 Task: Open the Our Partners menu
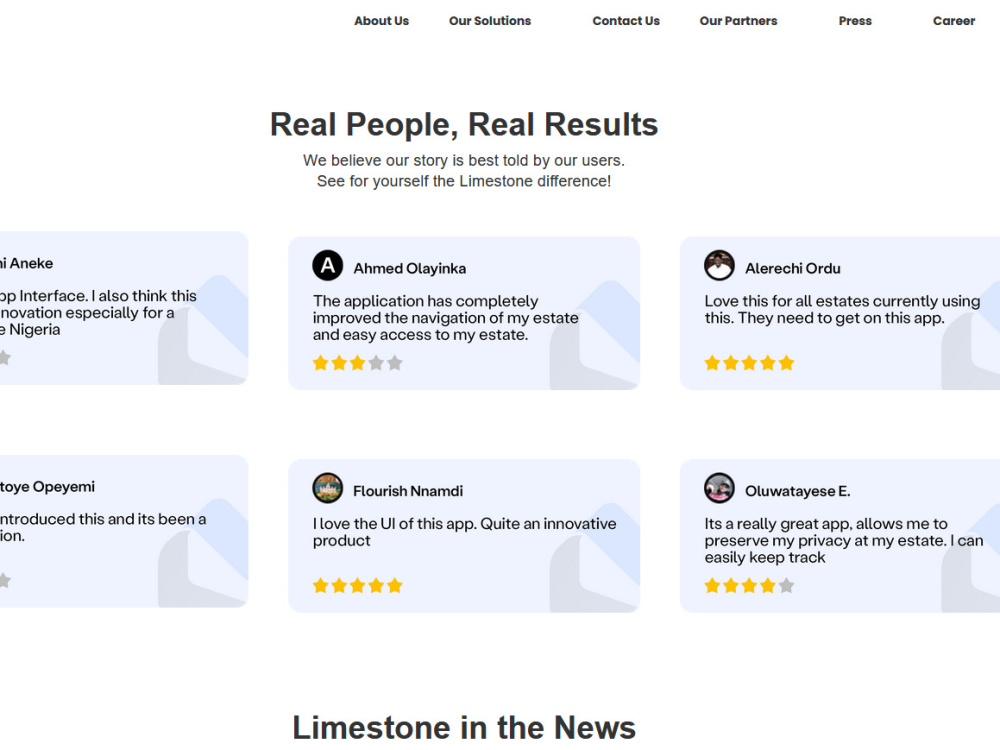click(x=739, y=21)
